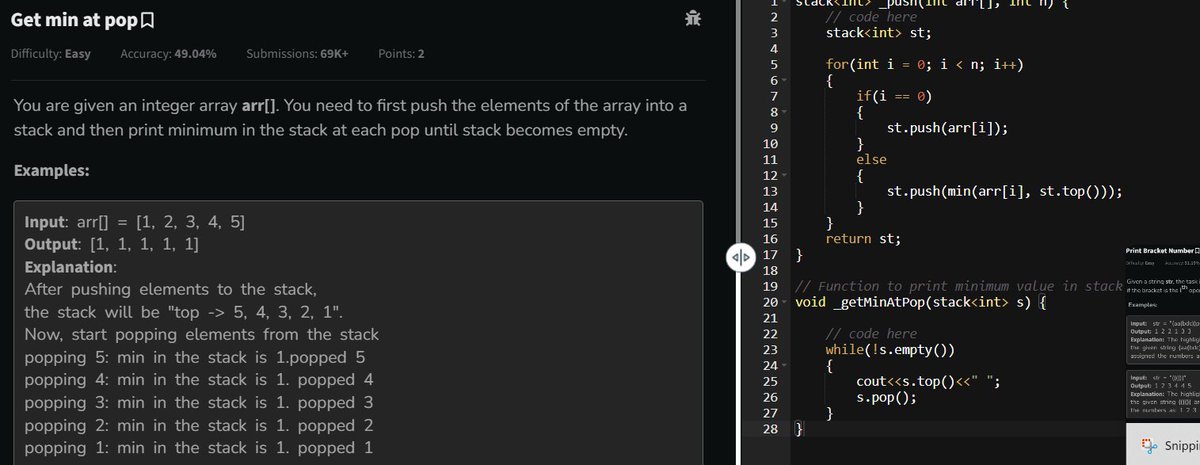
Task: Click the Input: arr[] = [1, 2, 3, 4, 5] line
Action: click(x=137, y=222)
